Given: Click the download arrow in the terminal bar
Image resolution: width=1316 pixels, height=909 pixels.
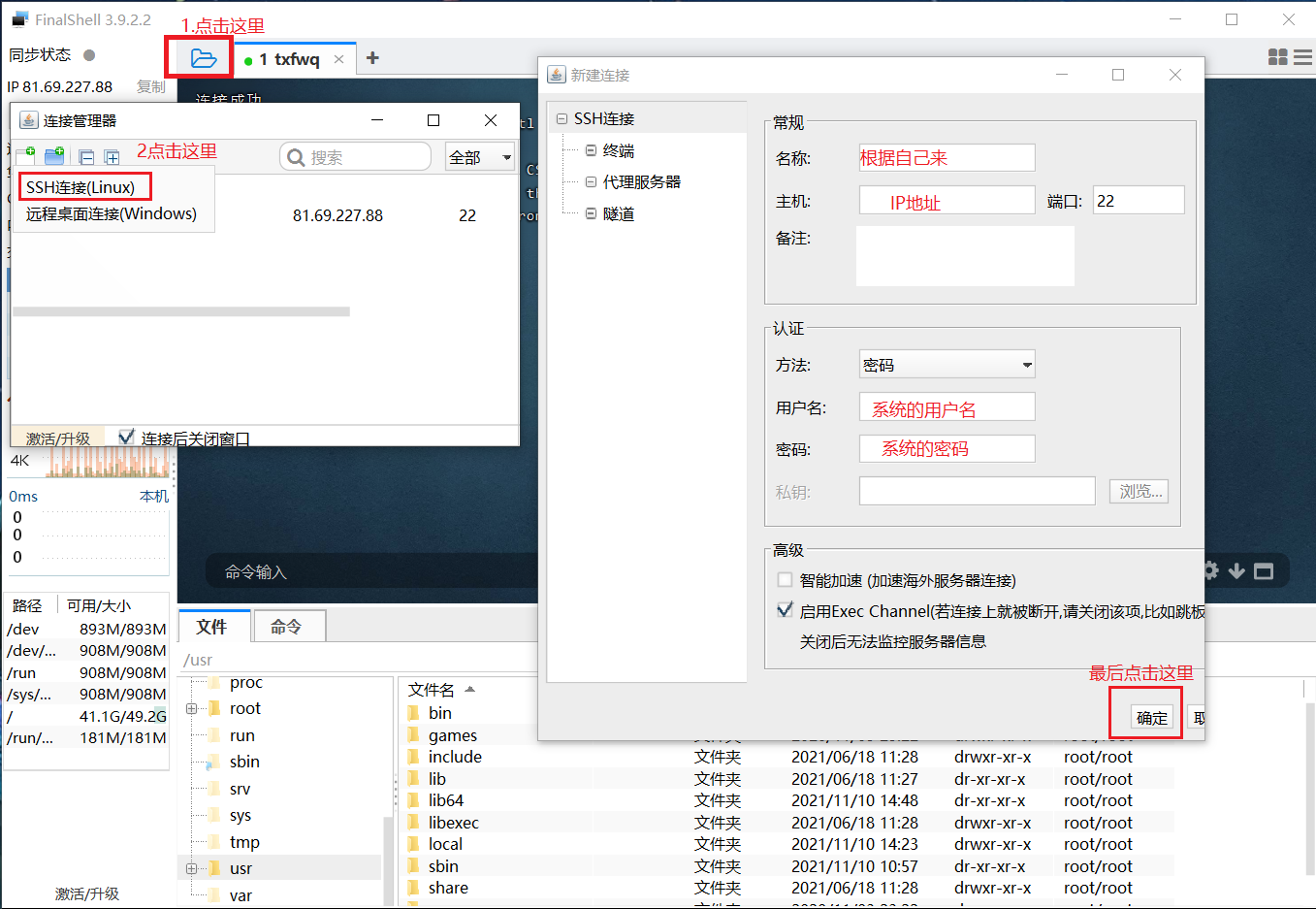Looking at the screenshot, I should tap(1237, 571).
